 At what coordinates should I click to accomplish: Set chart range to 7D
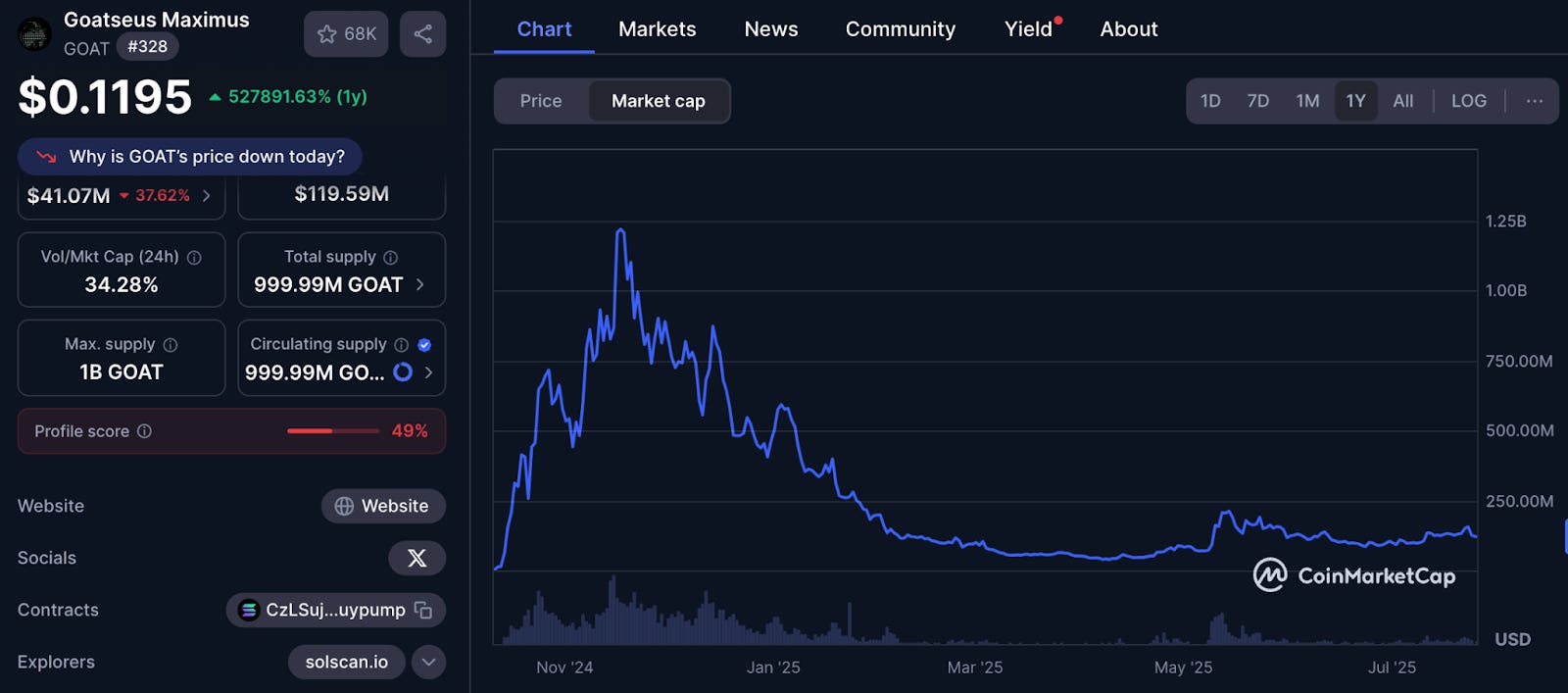pyautogui.click(x=1258, y=101)
